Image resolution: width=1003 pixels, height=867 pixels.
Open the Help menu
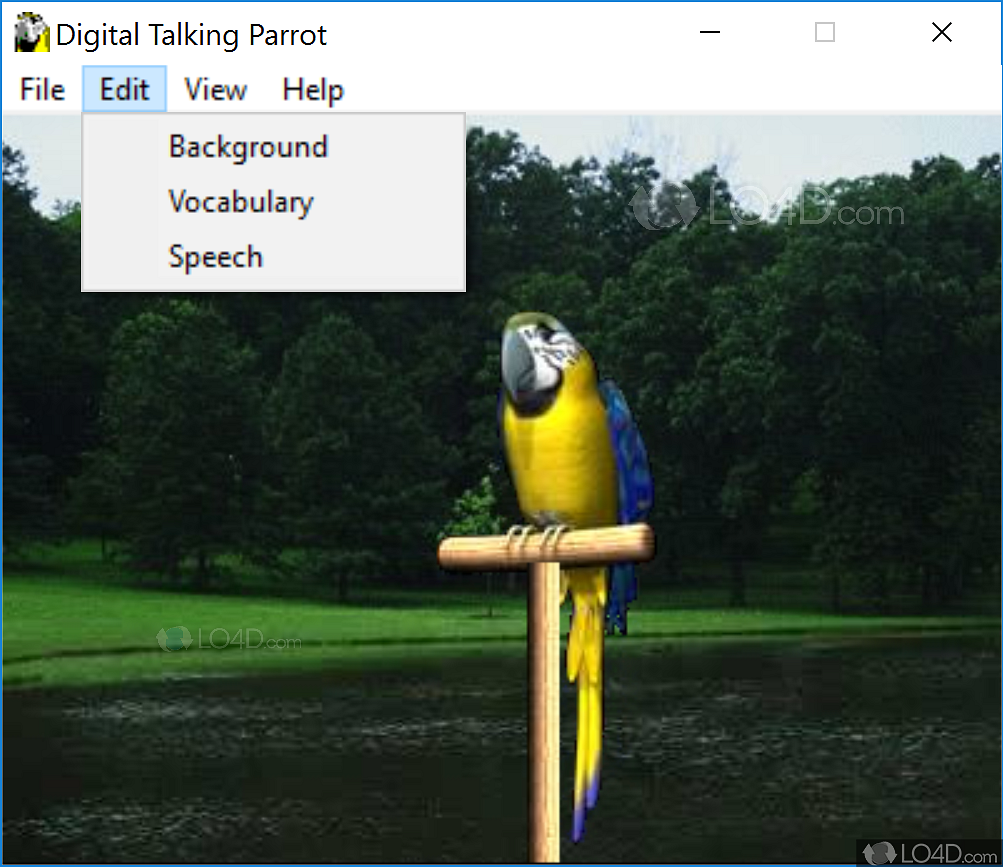coord(313,90)
